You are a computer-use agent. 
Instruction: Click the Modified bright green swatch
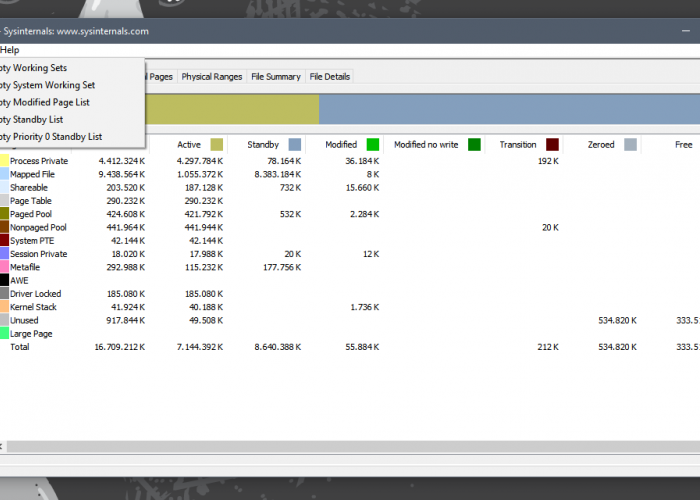click(x=373, y=145)
